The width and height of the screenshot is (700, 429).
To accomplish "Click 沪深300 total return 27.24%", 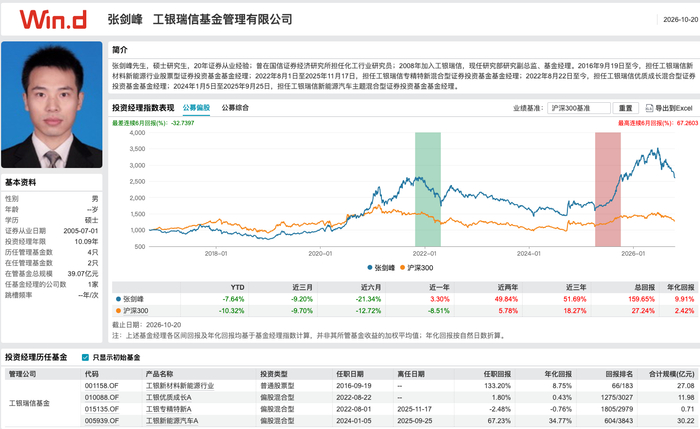I will click(643, 311).
